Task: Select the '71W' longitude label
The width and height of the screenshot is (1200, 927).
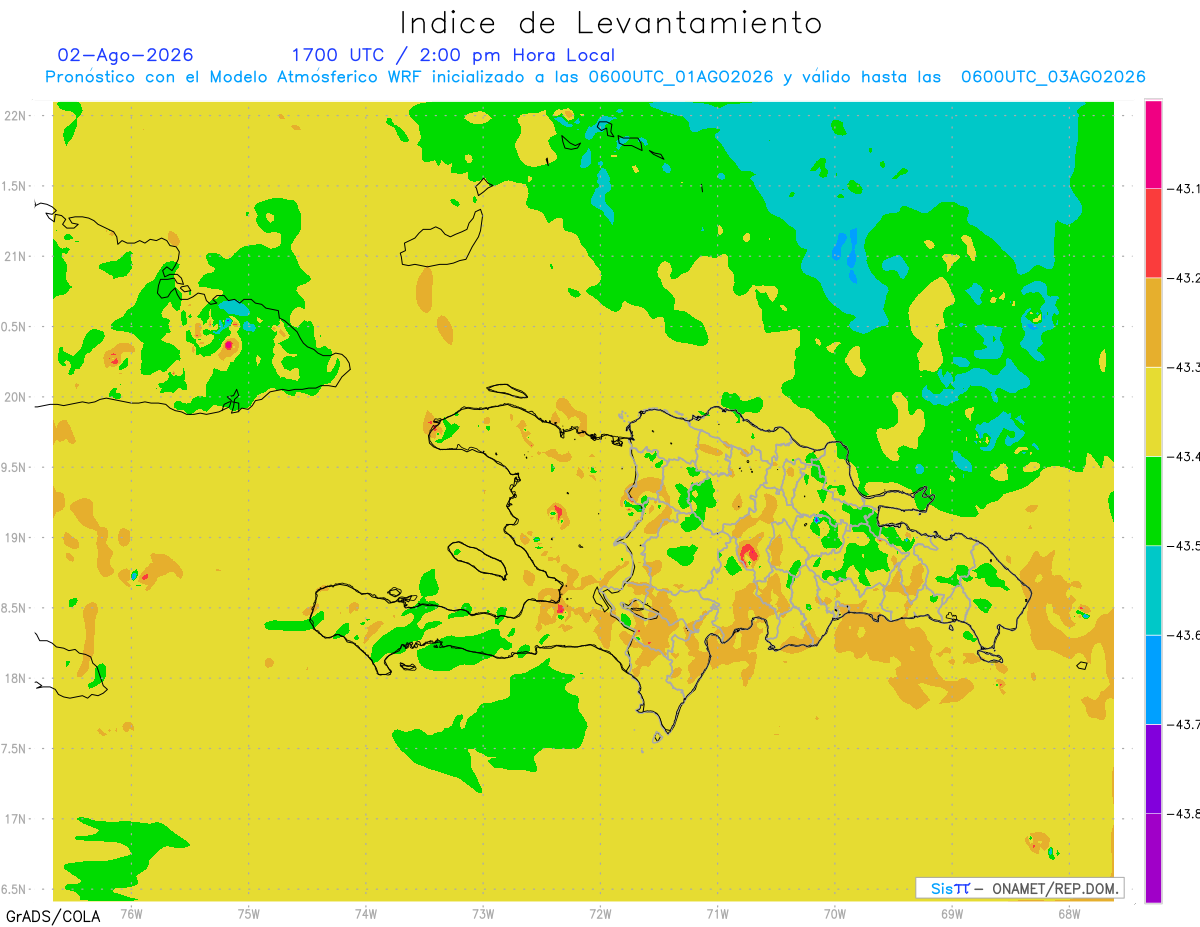Action: click(717, 913)
